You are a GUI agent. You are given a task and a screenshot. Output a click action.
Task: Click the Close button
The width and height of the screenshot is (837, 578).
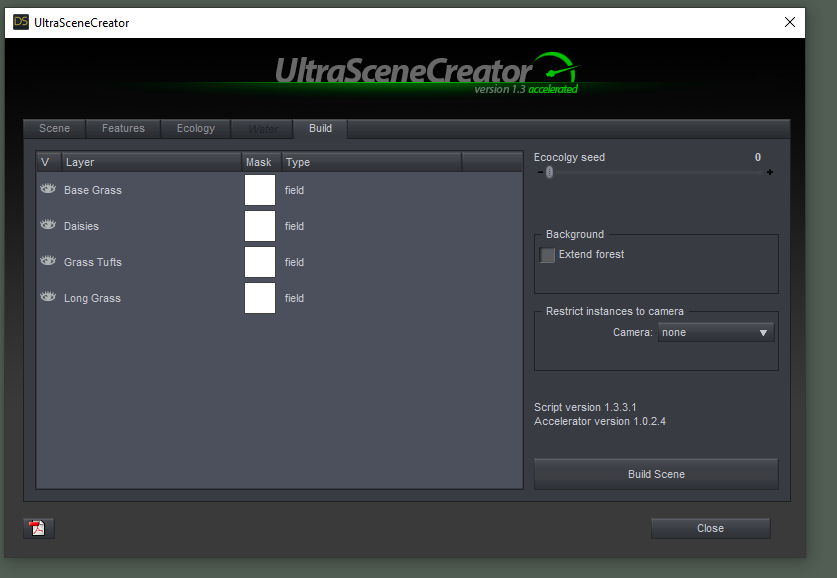710,528
